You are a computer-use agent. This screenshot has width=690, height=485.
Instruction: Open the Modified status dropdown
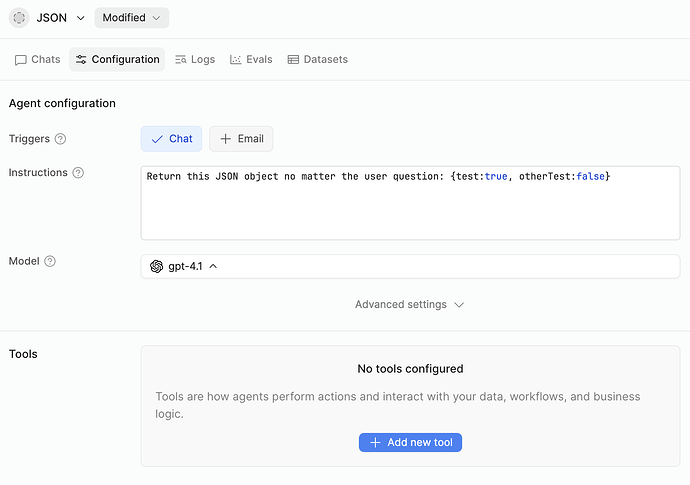pos(131,18)
